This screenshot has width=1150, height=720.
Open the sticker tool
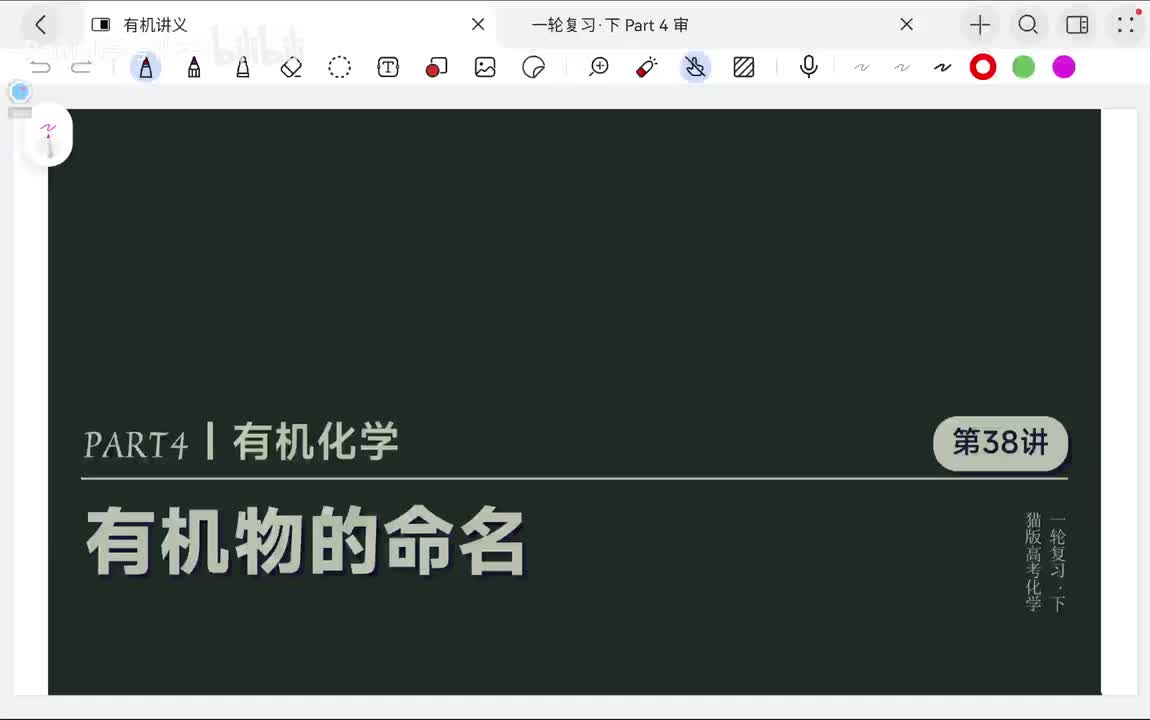[x=533, y=67]
